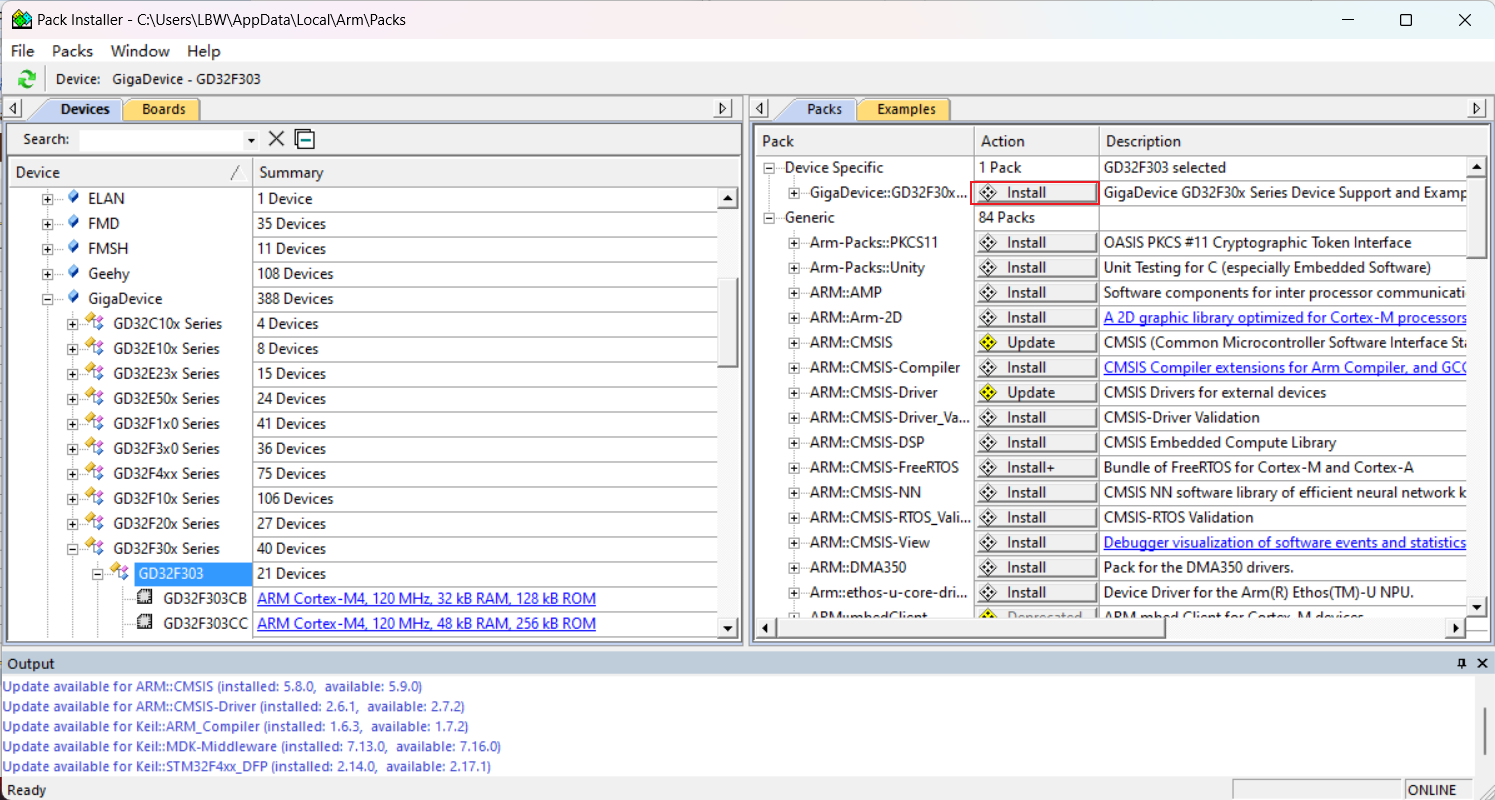Select the Devices tab
The image size is (1495, 800).
point(84,109)
